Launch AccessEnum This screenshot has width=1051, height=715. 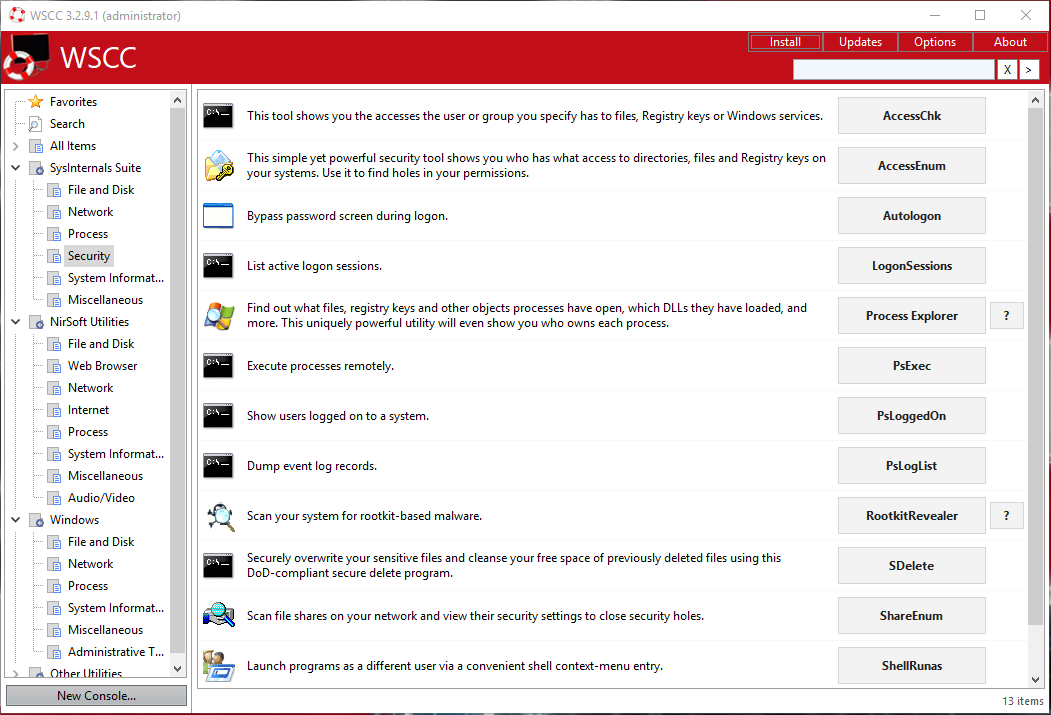click(x=912, y=166)
